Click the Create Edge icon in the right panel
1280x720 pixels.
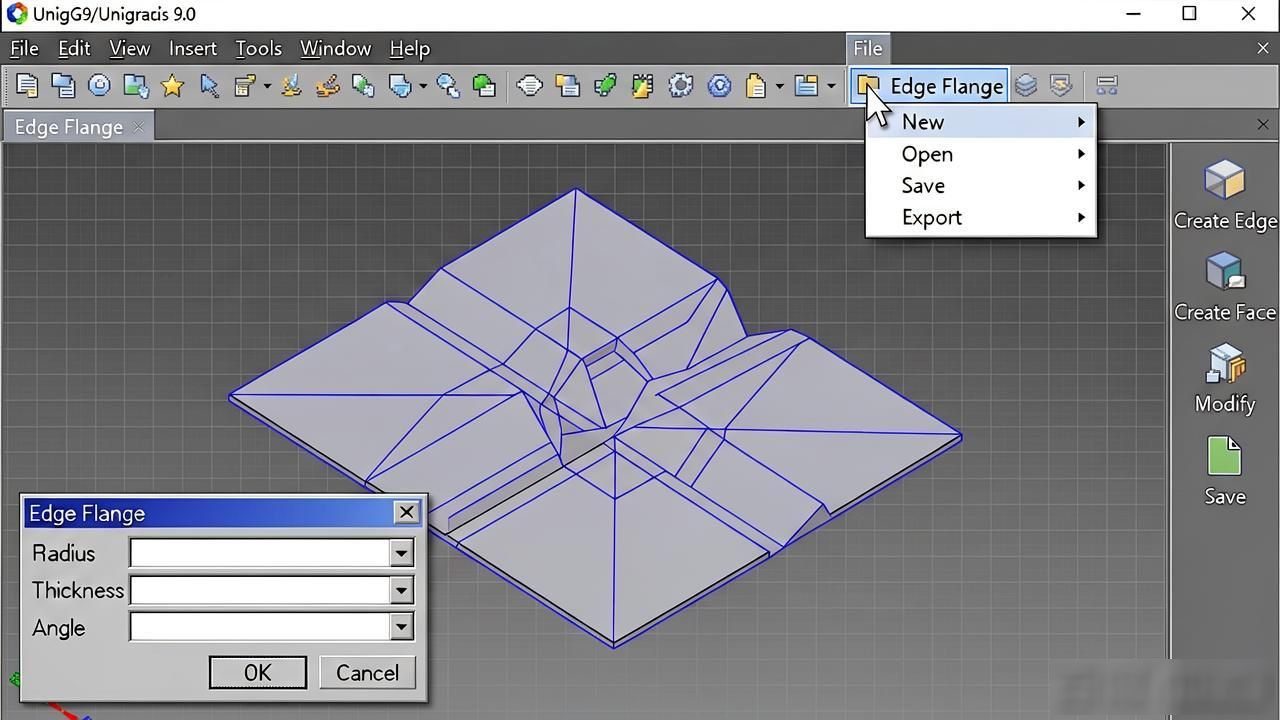(1224, 181)
